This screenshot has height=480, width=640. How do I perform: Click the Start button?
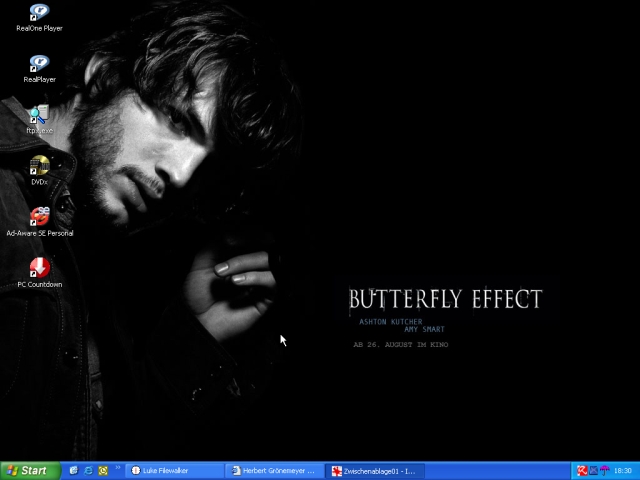point(27,470)
